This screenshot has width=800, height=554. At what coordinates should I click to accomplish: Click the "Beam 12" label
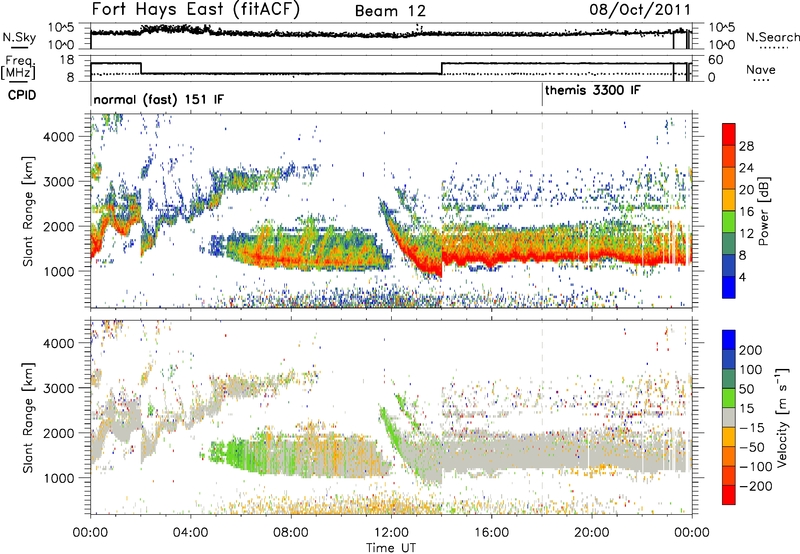click(390, 11)
